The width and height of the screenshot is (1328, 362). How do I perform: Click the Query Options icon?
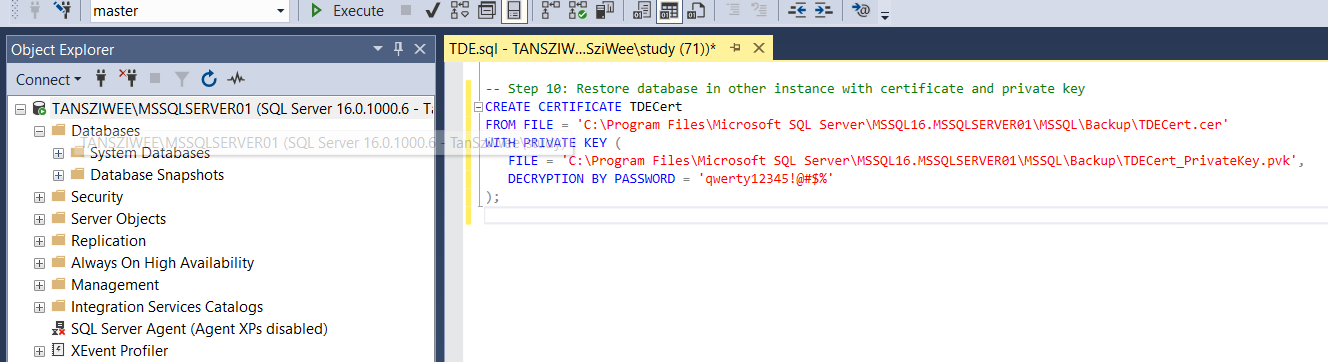[486, 11]
